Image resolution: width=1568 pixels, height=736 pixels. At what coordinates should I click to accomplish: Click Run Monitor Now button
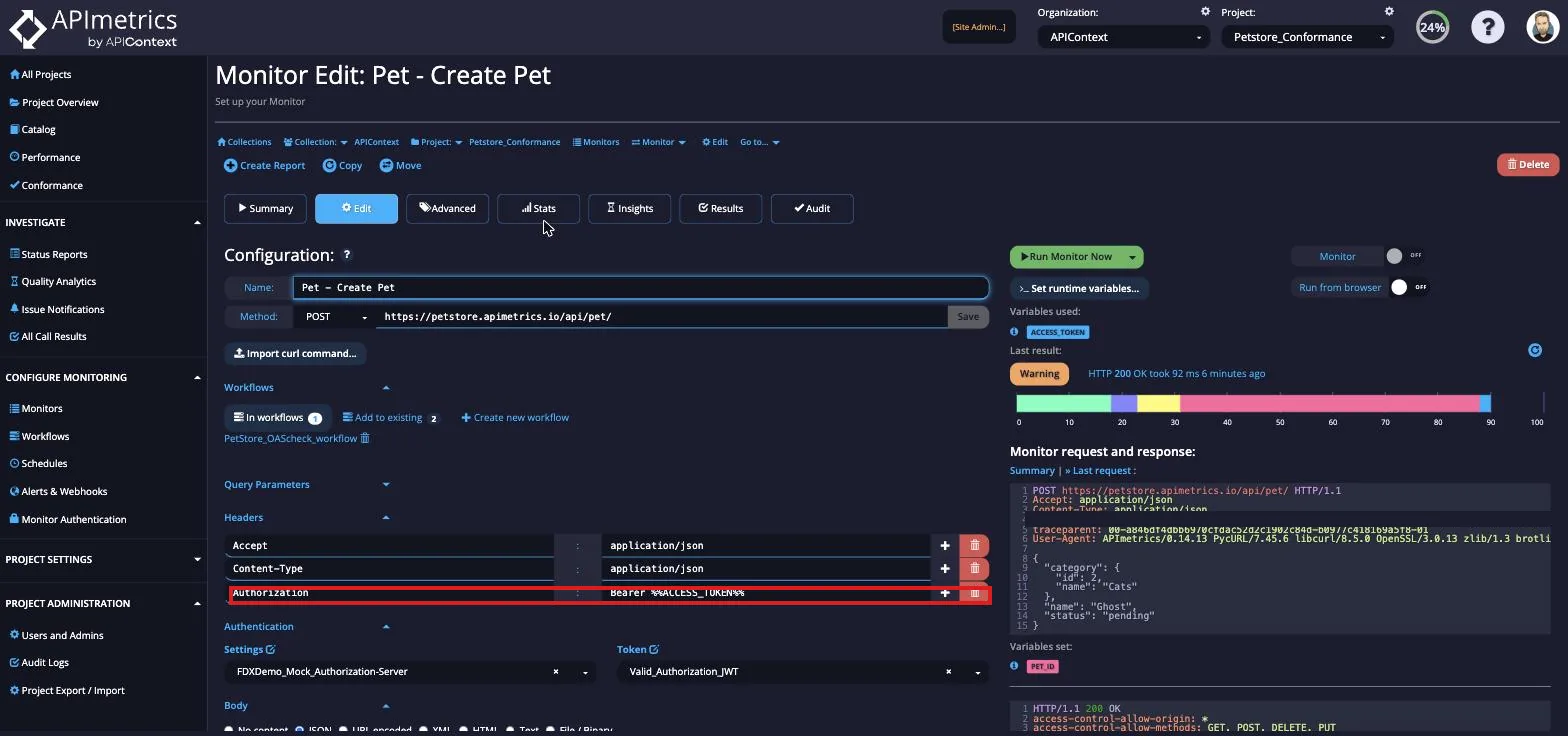(x=1066, y=257)
